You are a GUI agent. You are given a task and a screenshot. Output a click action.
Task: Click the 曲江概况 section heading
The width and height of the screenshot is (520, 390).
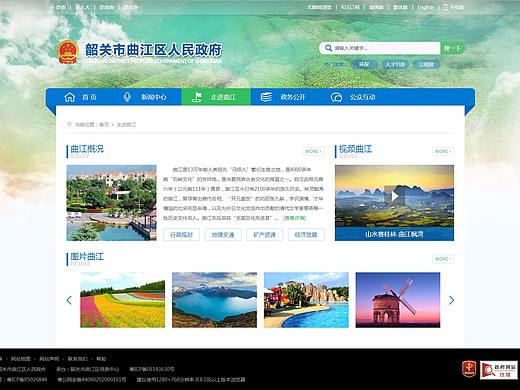pyautogui.click(x=87, y=149)
